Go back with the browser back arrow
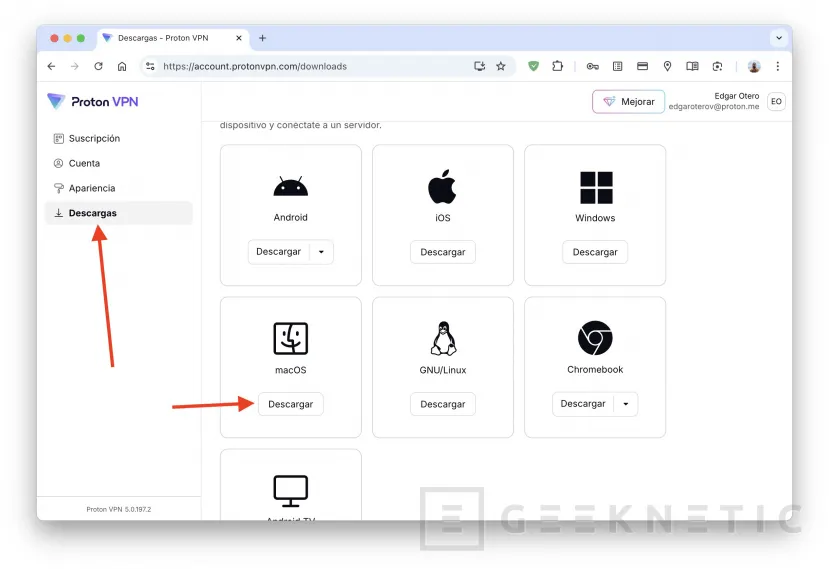Screen dimensions: 829x569 click(x=51, y=66)
